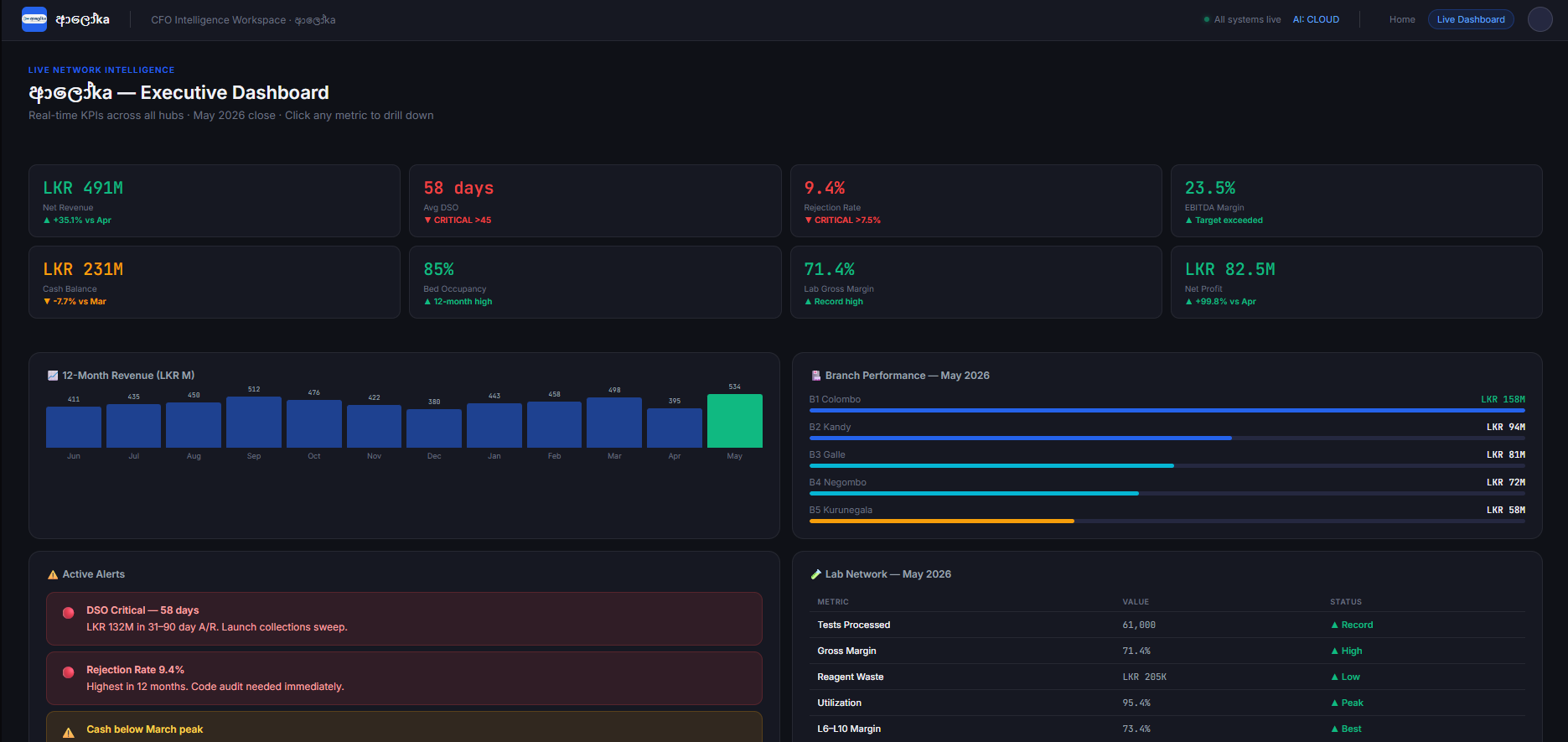1568x742 pixels.
Task: Click the Peak status for Utilization
Action: (x=1347, y=703)
